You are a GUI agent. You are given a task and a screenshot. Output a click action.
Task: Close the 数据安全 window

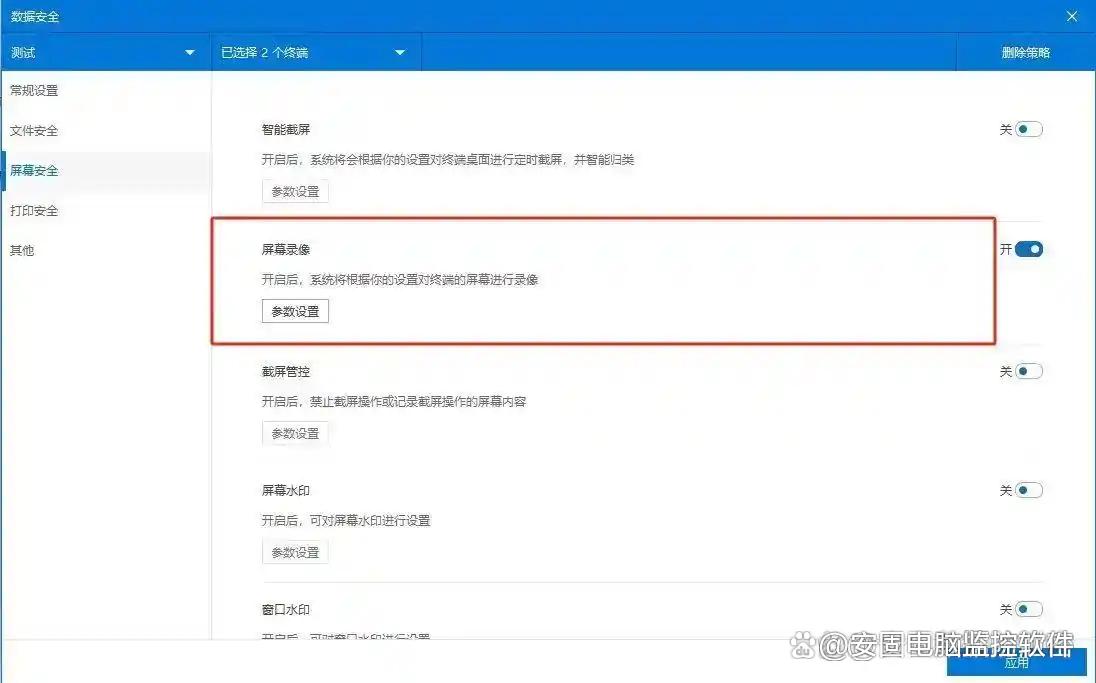1072,16
